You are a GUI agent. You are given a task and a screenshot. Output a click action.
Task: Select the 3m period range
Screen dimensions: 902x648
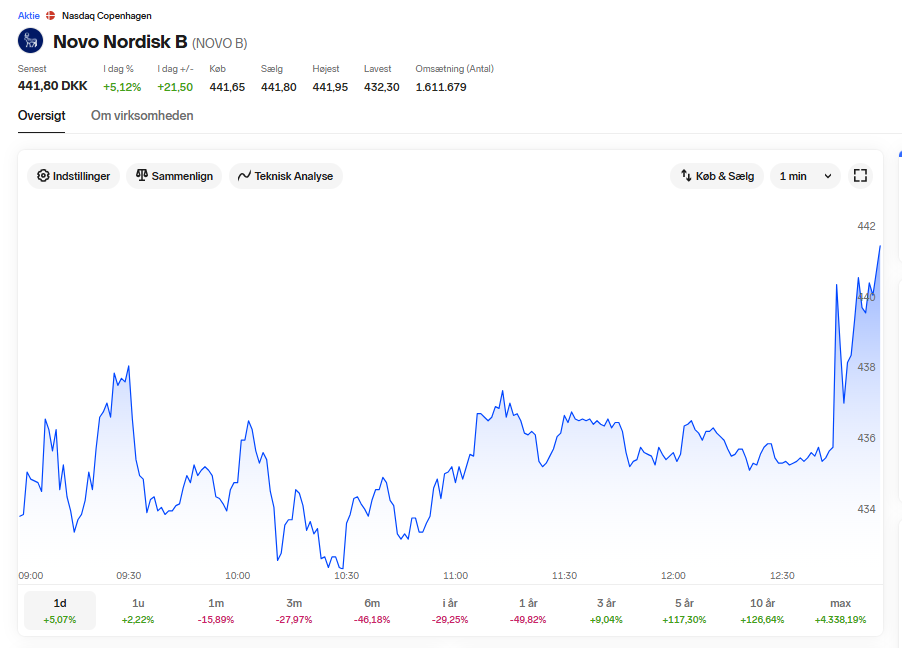[294, 611]
